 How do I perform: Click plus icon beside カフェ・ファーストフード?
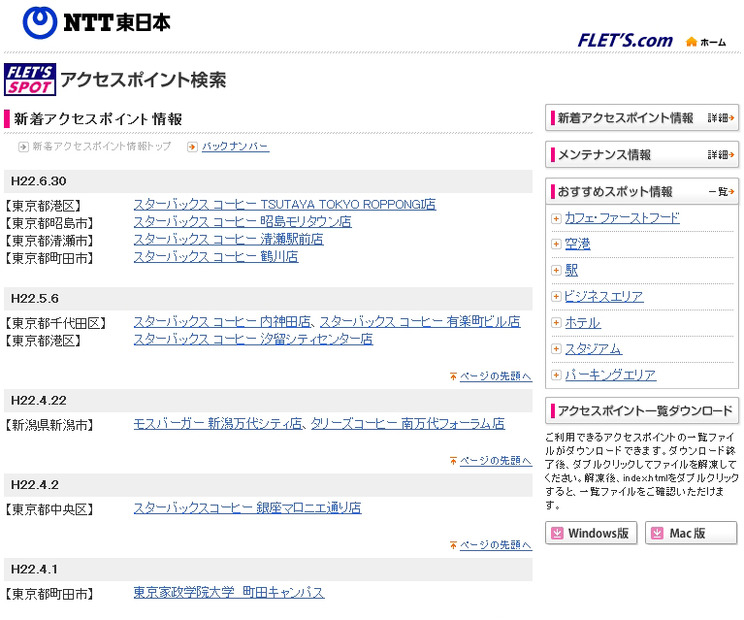[x=556, y=219]
